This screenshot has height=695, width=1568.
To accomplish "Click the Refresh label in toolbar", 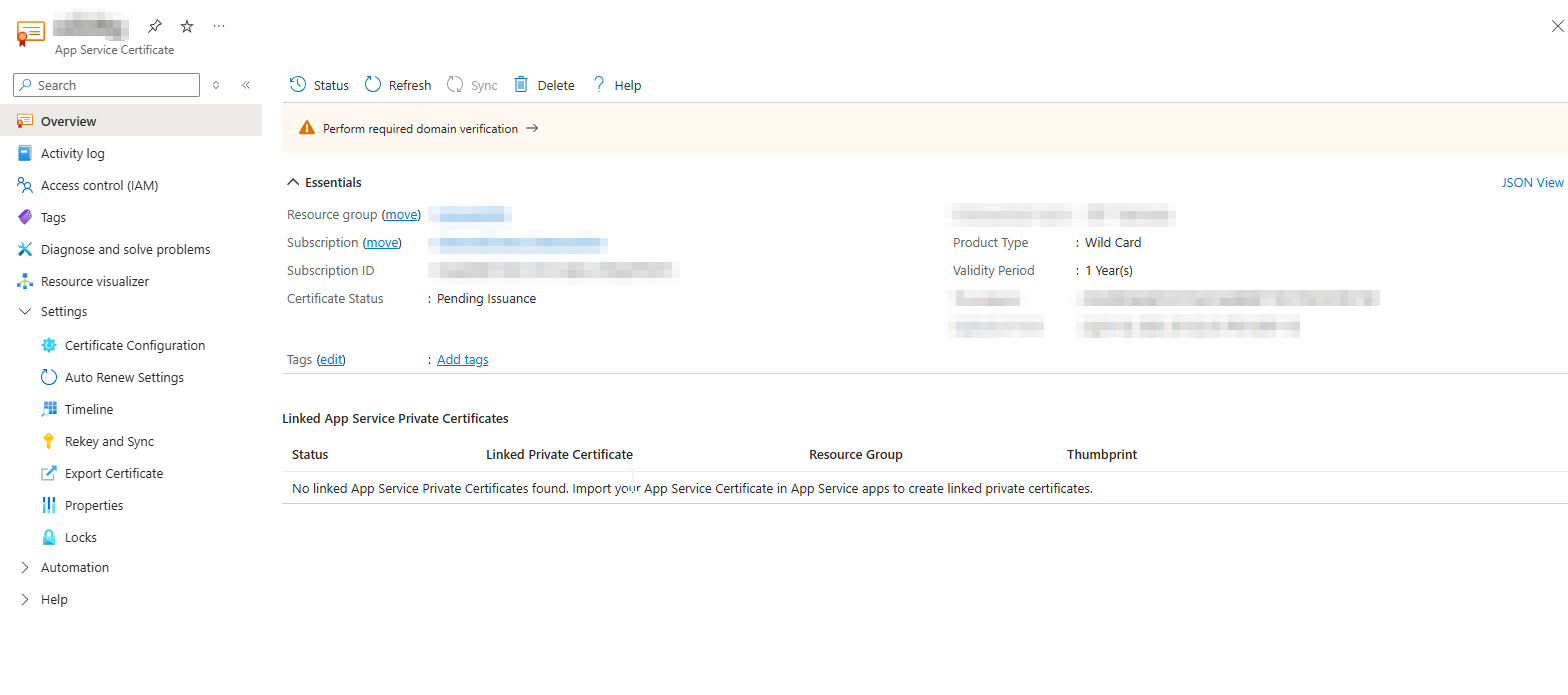I will point(410,85).
